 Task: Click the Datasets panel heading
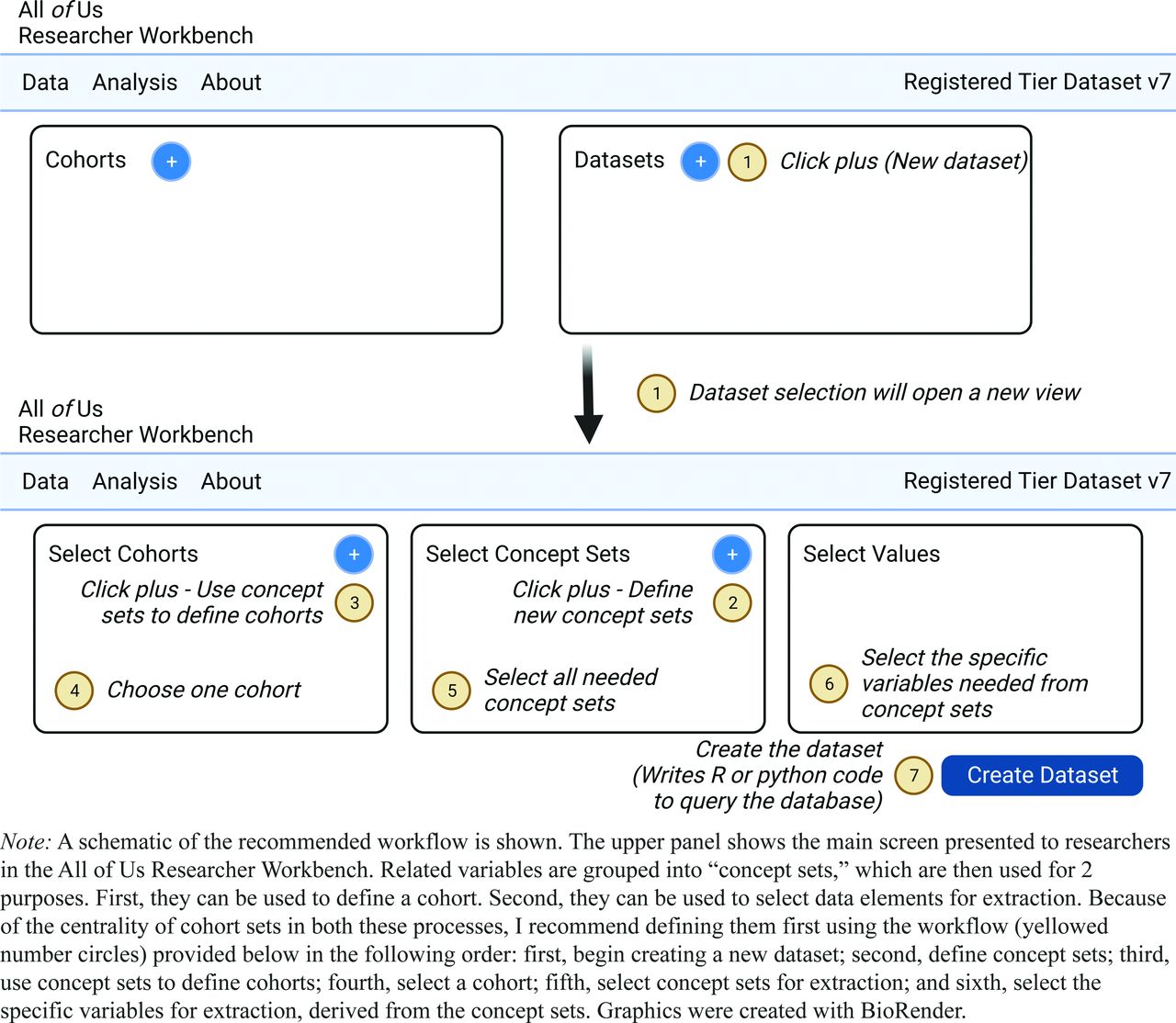click(x=619, y=160)
